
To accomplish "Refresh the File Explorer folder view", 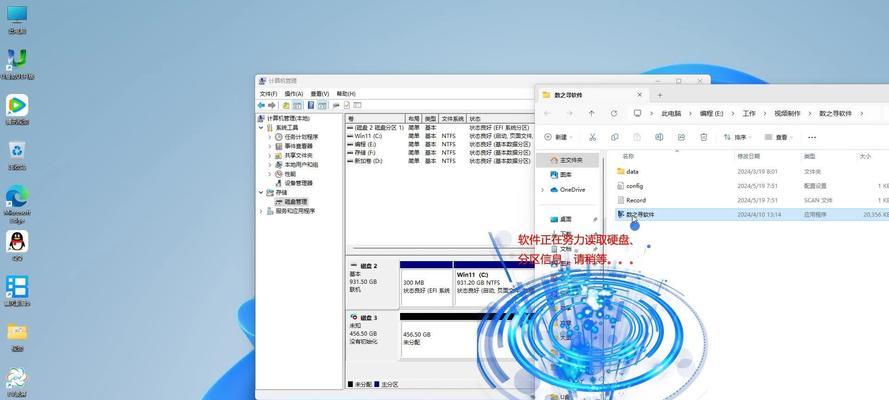I will pos(613,113).
